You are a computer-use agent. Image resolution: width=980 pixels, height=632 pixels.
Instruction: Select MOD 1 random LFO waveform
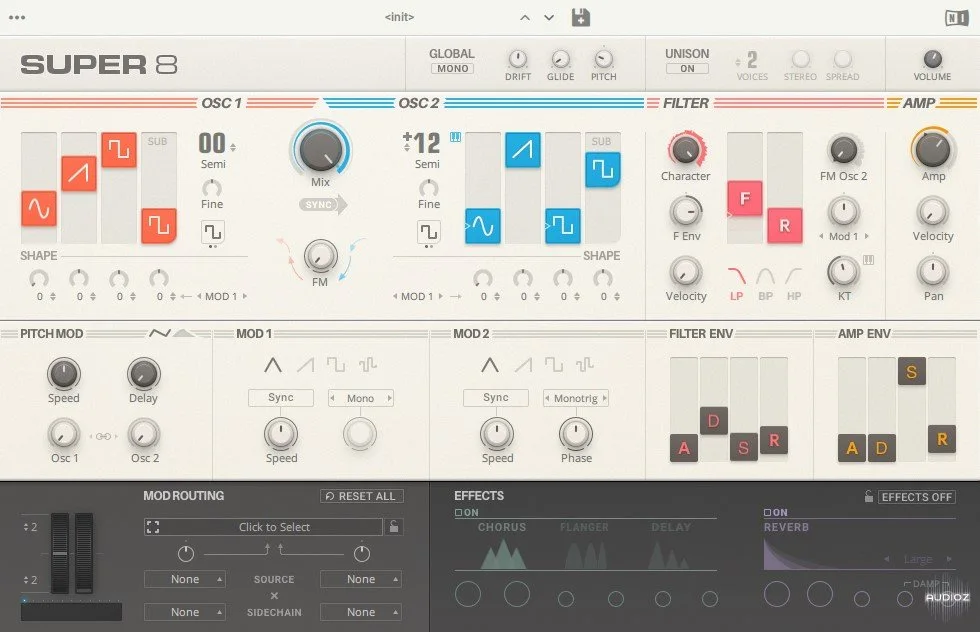tap(368, 364)
